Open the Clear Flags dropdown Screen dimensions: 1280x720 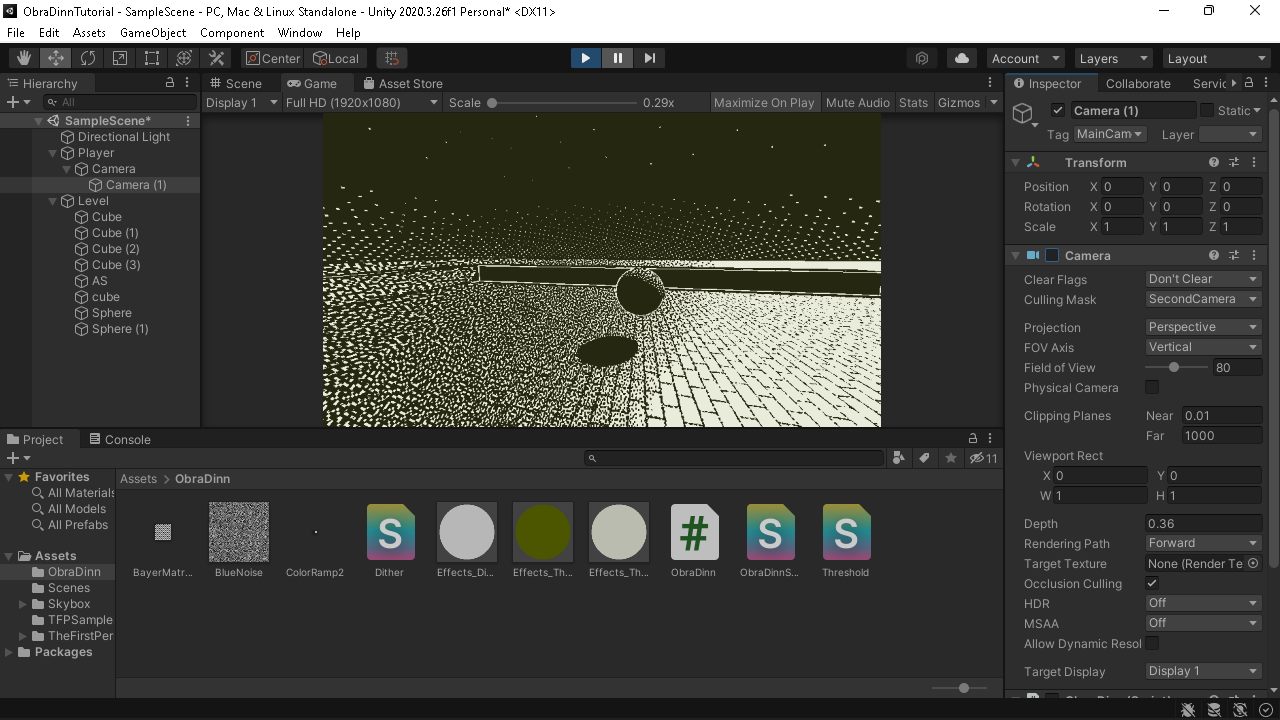1203,279
